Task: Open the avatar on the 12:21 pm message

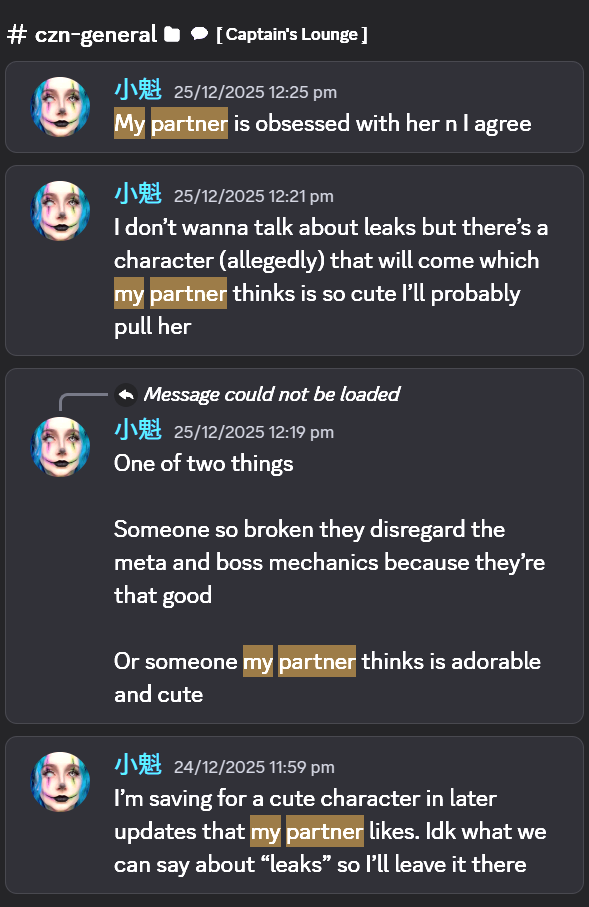Action: (x=60, y=211)
